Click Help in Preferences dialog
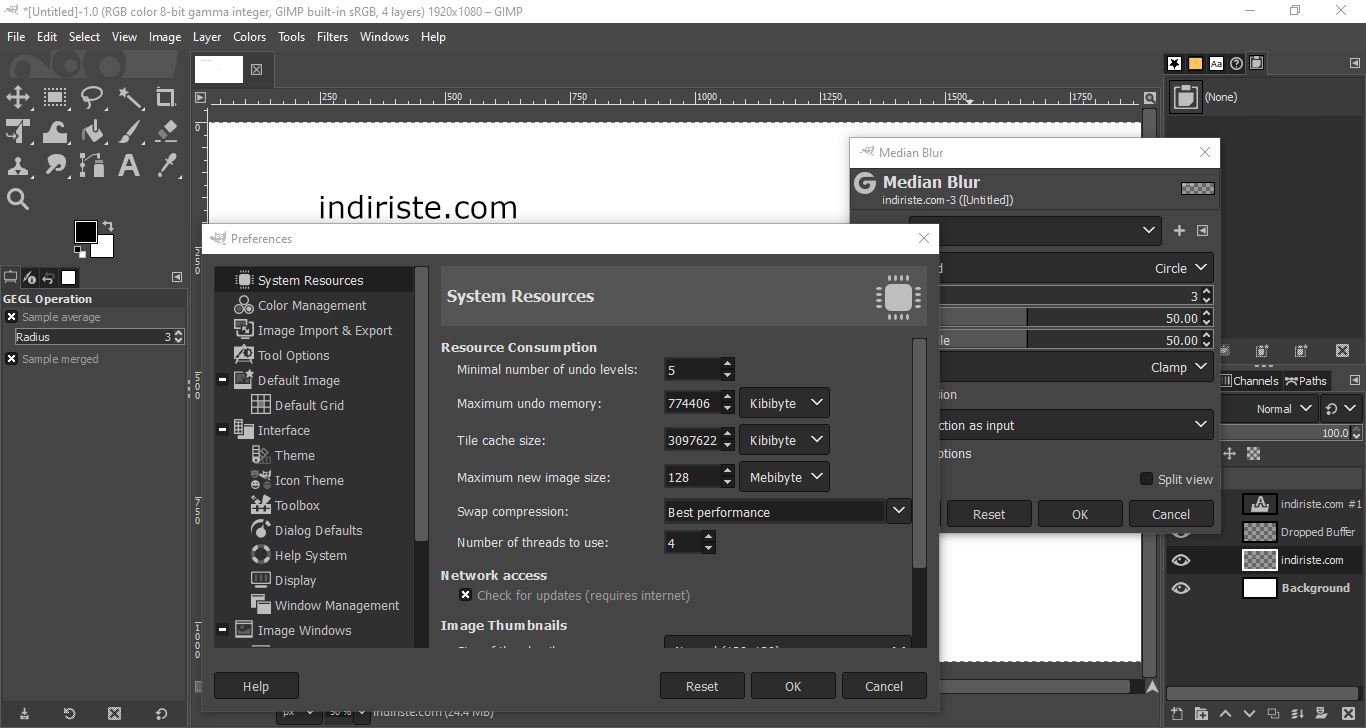The height and width of the screenshot is (728, 1366). (256, 686)
